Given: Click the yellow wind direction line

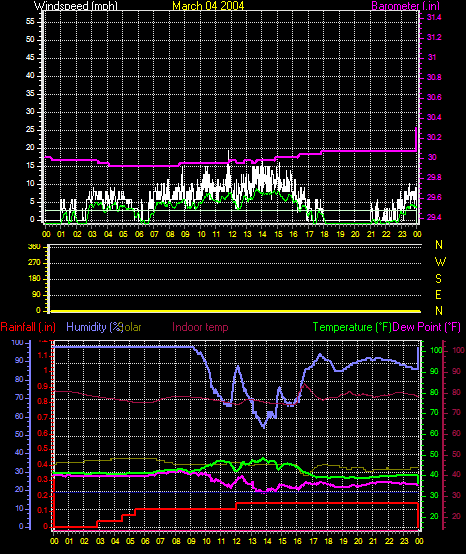Looking at the screenshot, I should coord(236,311).
